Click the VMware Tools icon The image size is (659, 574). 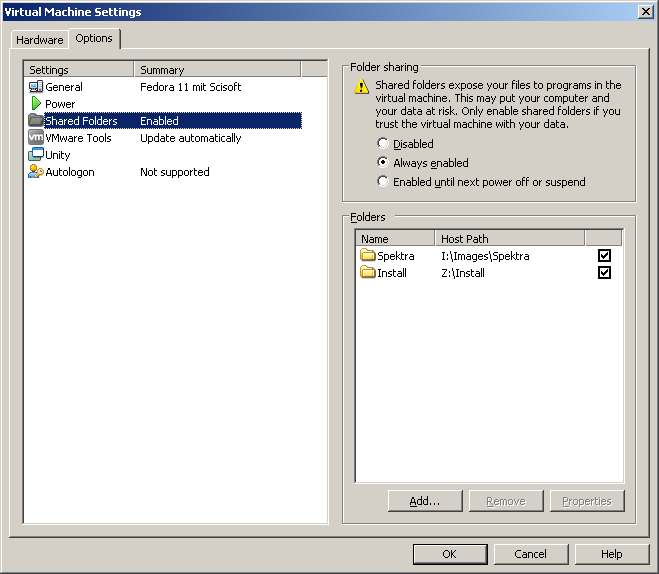[x=36, y=138]
